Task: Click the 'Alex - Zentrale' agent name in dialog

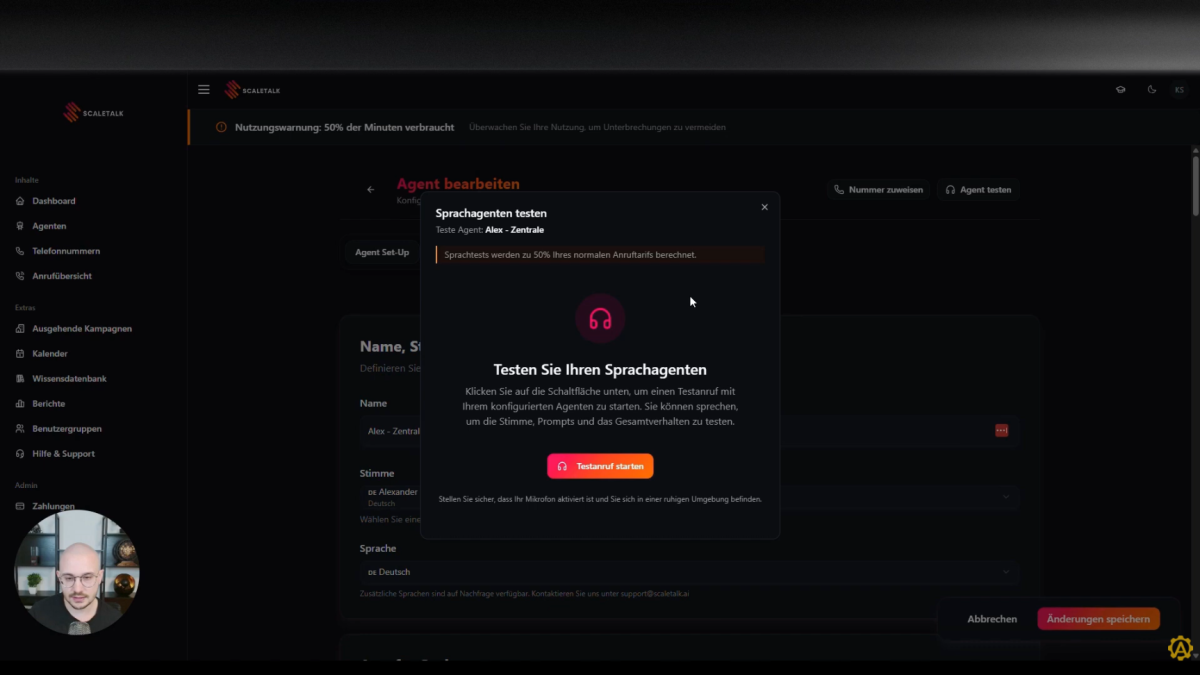Action: (x=514, y=230)
